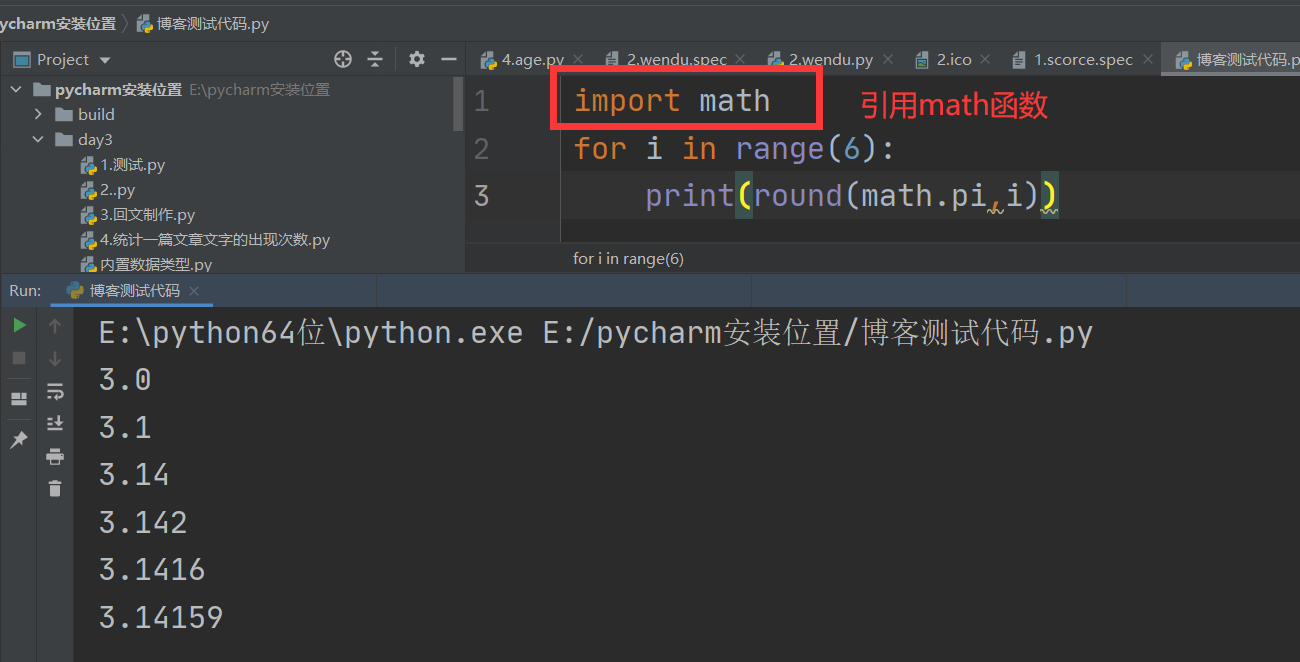This screenshot has width=1300, height=662.
Task: Open 4.统计一篇文章文字的出现次数.py
Action: tap(215, 239)
